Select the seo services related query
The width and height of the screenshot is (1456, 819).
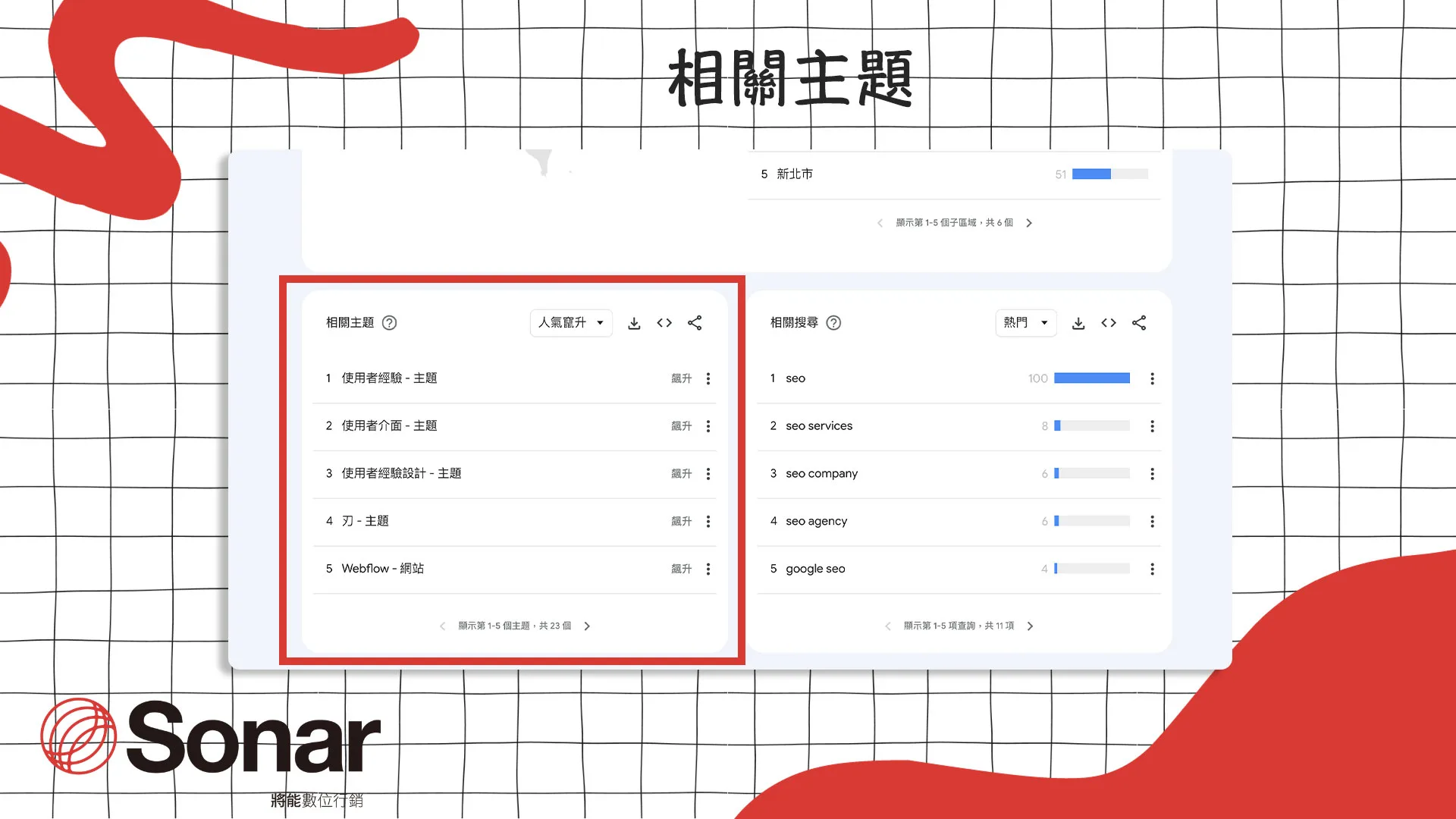tap(819, 426)
